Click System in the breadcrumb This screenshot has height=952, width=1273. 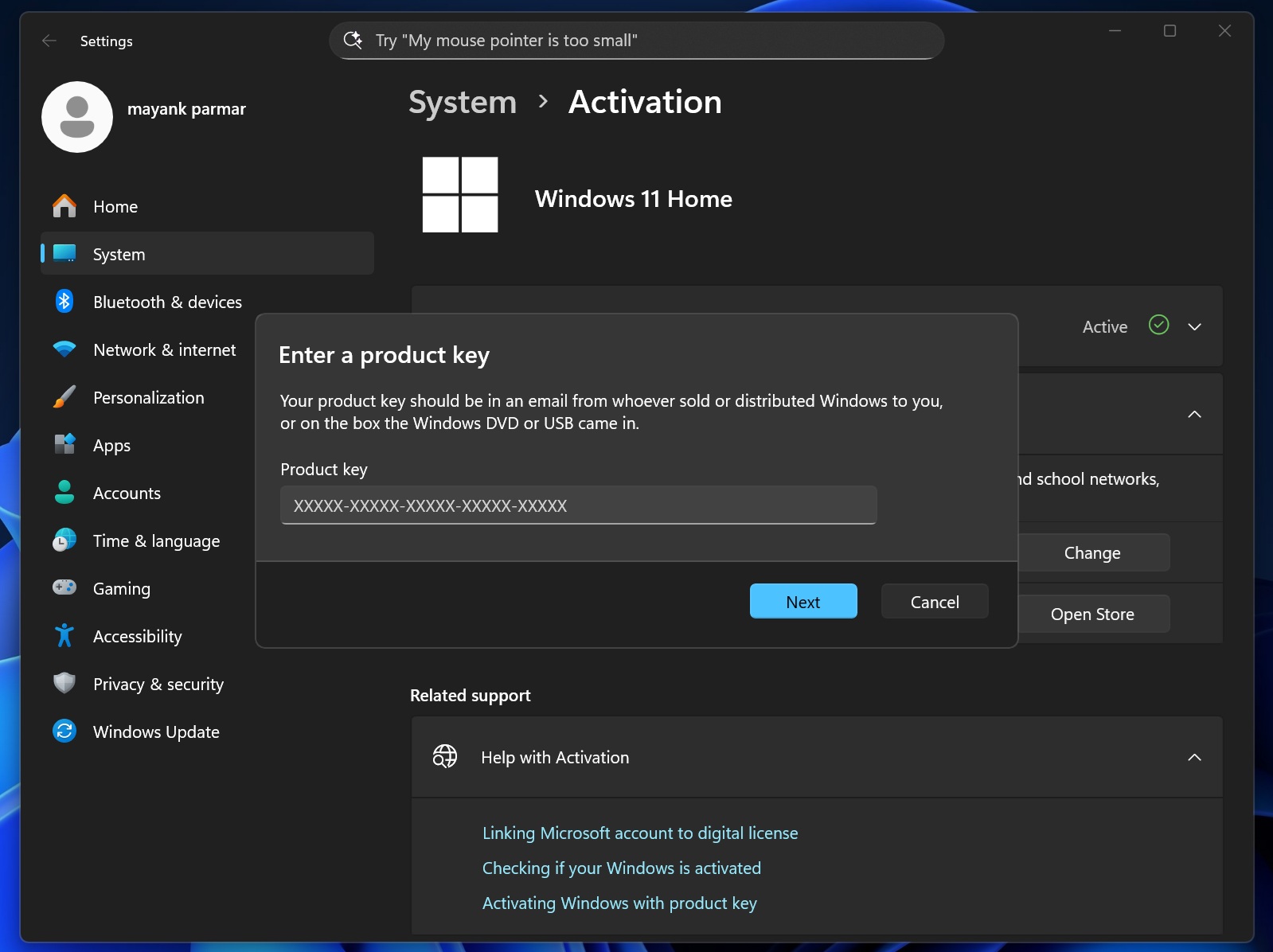tap(463, 102)
